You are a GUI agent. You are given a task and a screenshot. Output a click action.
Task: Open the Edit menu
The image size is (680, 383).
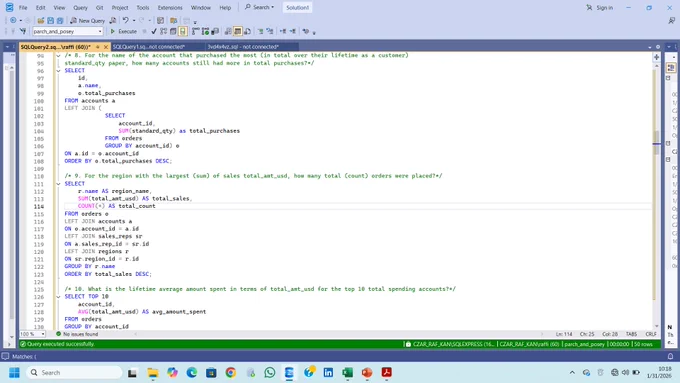(40, 7)
